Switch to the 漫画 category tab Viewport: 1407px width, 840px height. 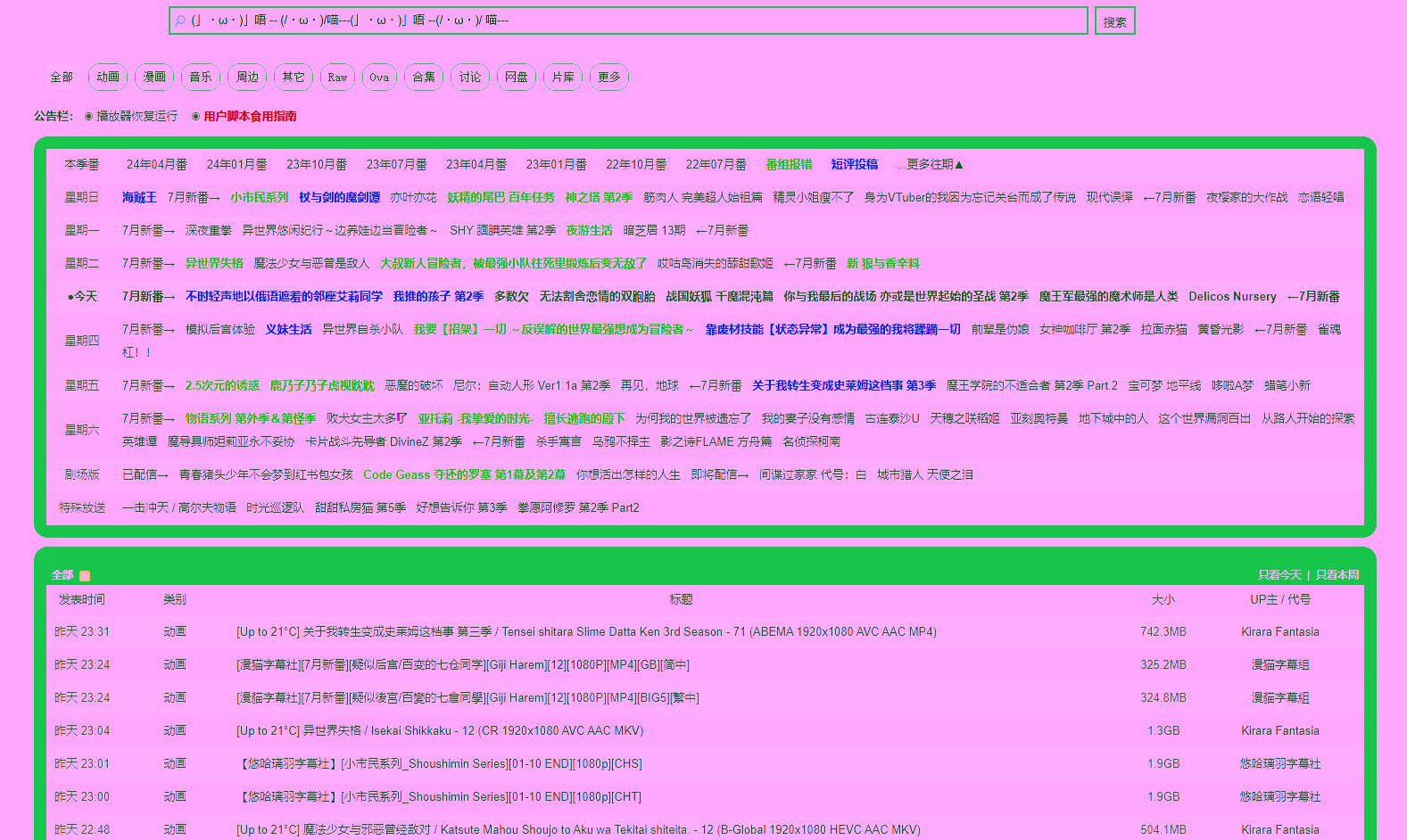(x=154, y=78)
